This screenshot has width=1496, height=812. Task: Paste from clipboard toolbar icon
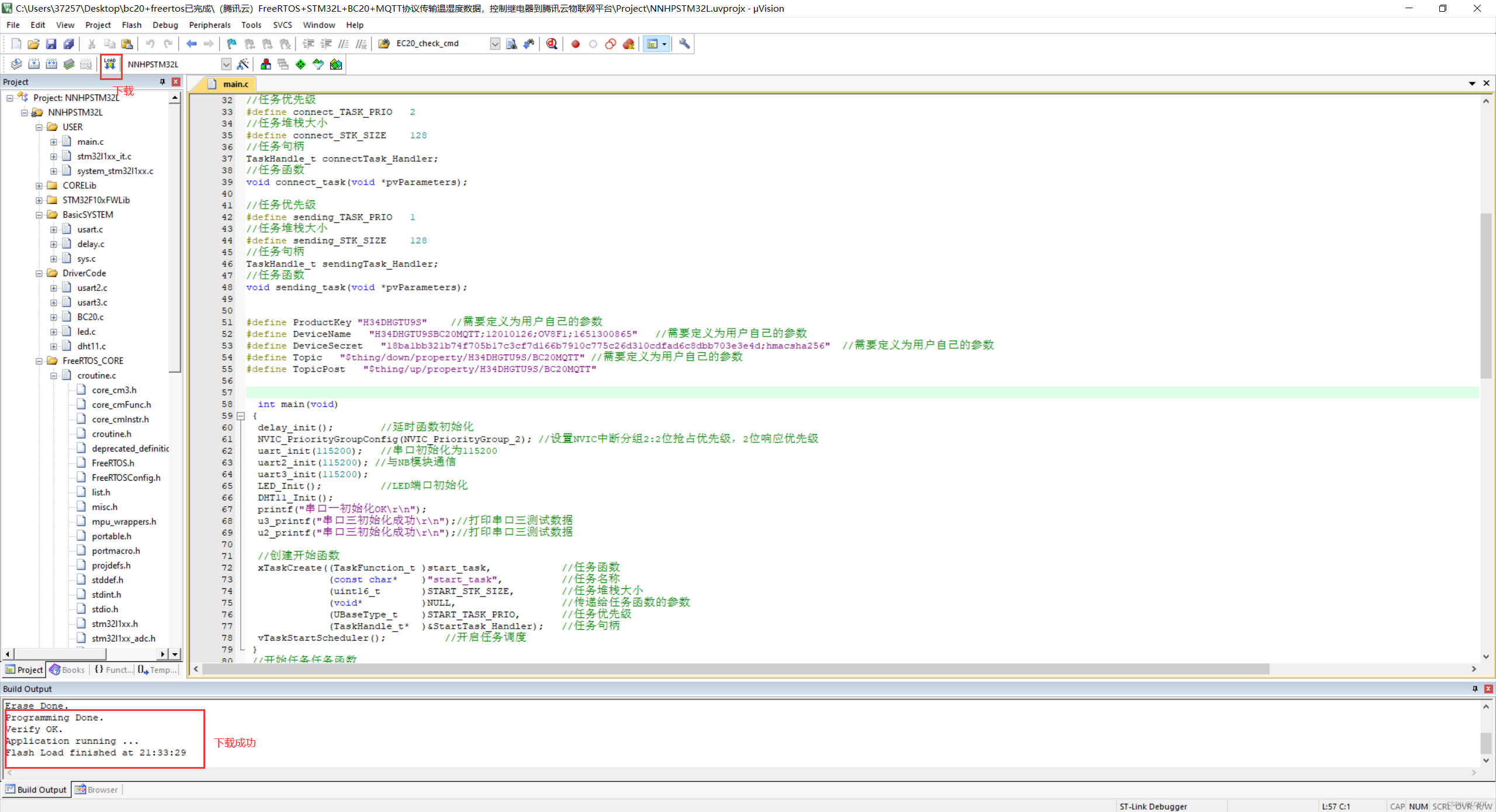tap(127, 44)
